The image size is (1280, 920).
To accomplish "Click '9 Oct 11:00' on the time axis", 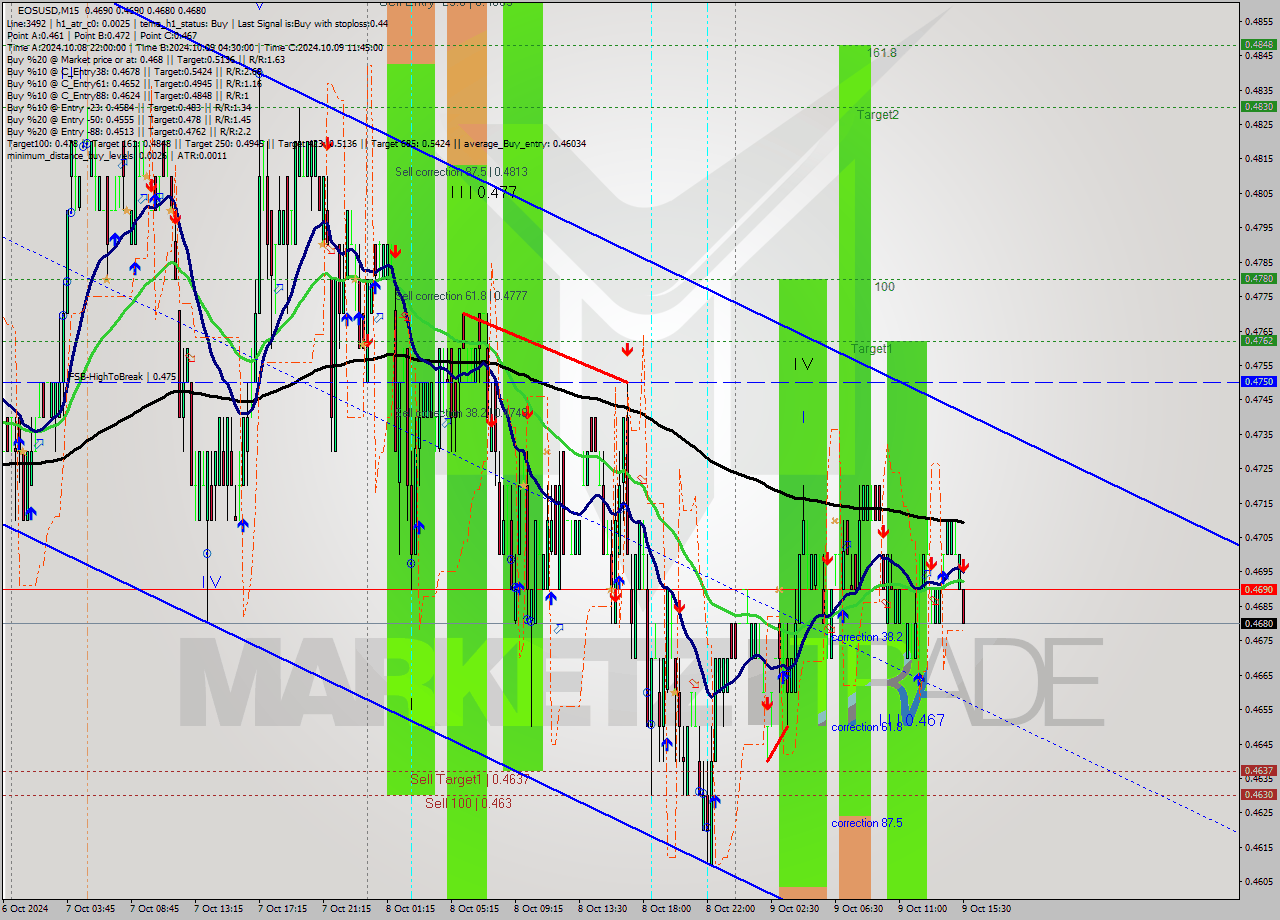I will click(x=922, y=909).
